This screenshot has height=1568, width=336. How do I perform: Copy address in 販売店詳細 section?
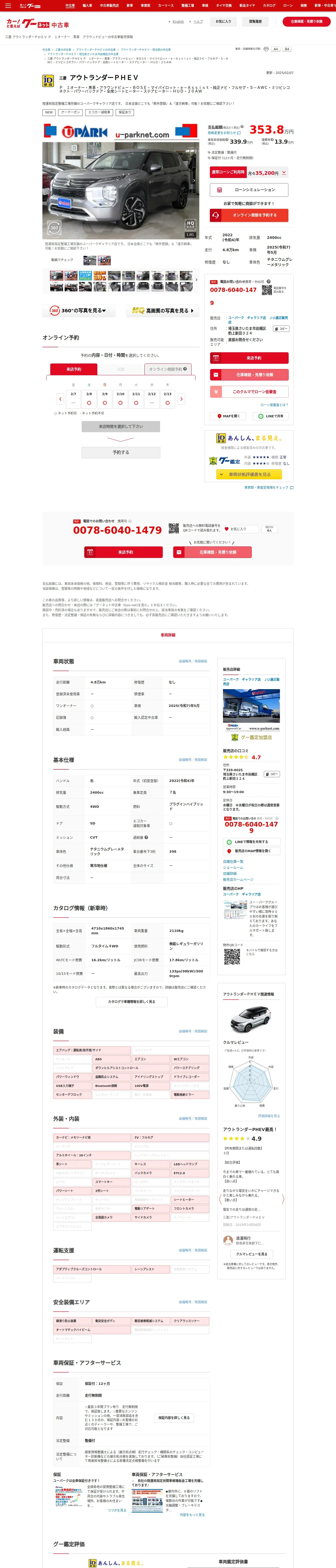[271, 774]
